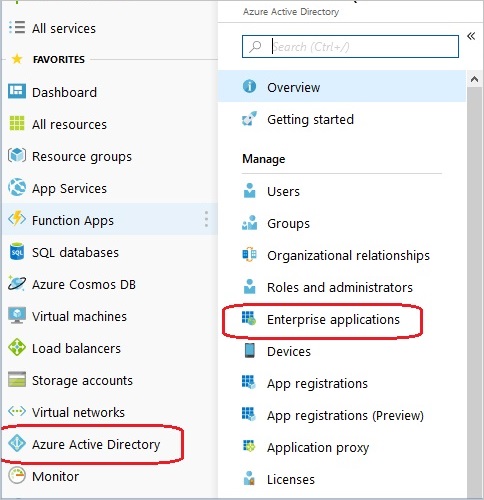484x500 pixels.
Task: Click the Virtual machines monitor icon
Action: (17, 315)
